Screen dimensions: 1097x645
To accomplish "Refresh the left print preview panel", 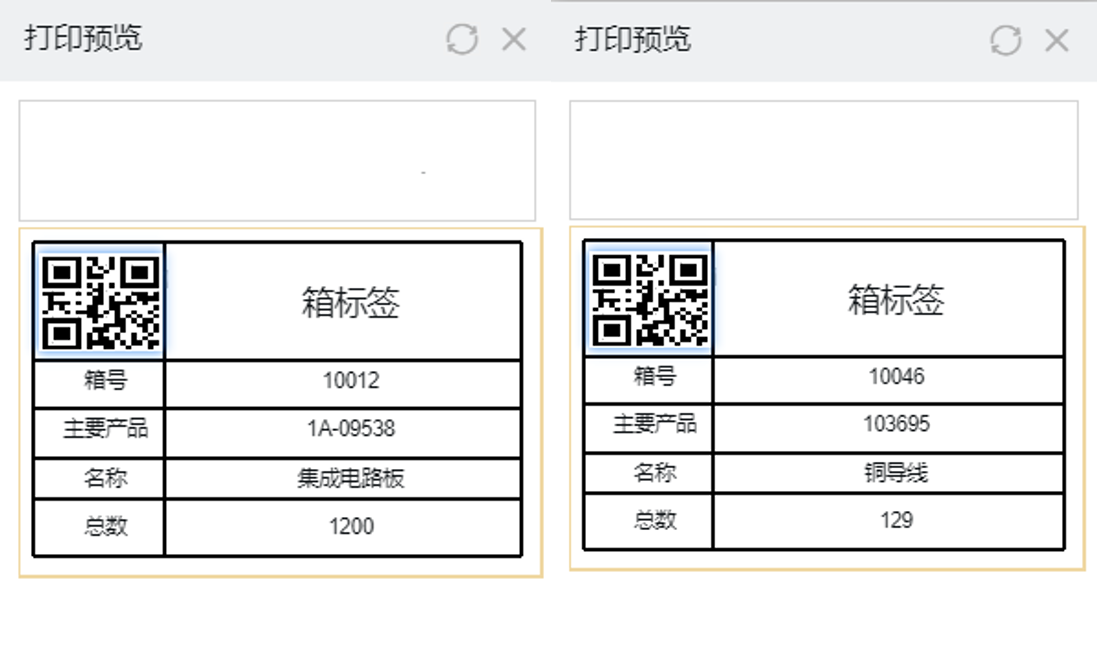I will coord(462,38).
